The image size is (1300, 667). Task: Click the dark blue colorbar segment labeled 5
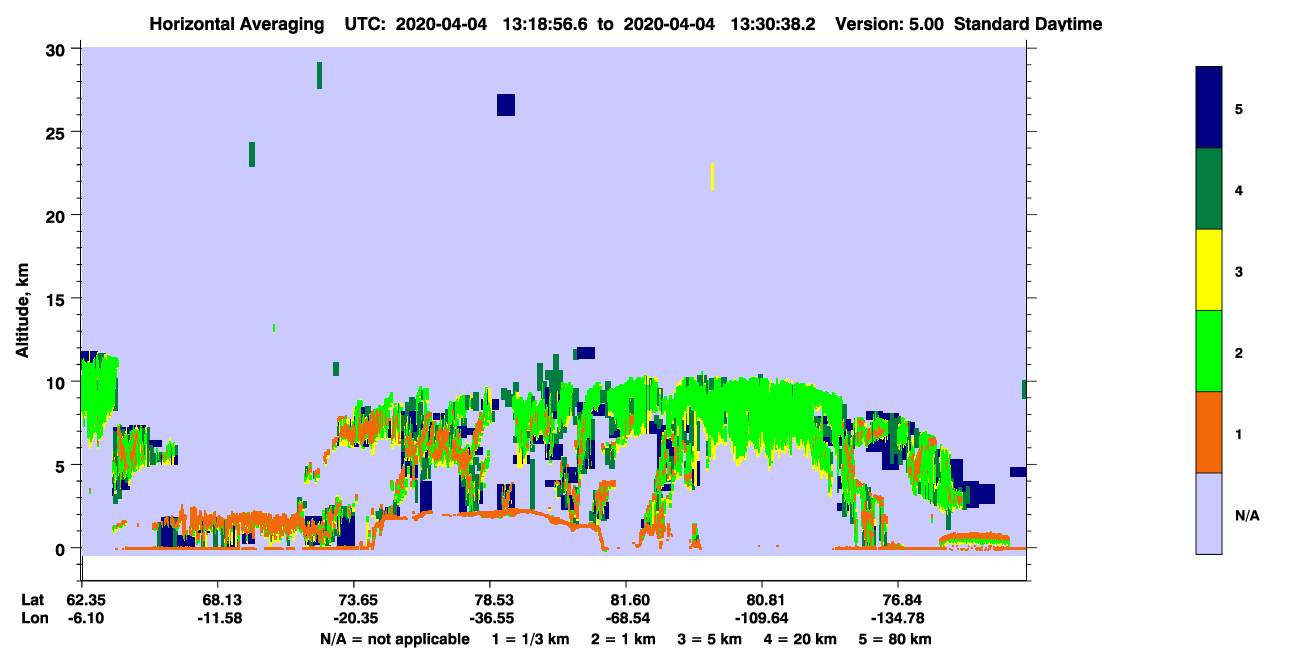pos(1209,107)
